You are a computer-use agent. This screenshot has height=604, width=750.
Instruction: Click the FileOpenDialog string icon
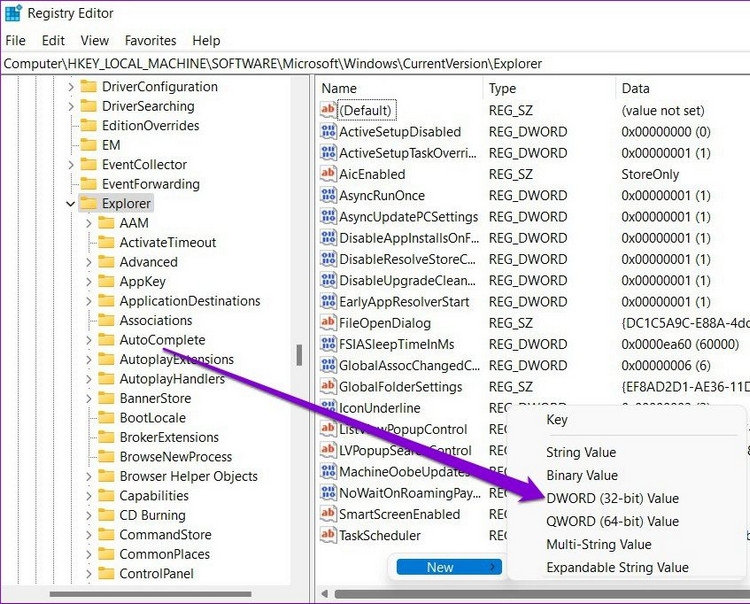click(x=328, y=323)
